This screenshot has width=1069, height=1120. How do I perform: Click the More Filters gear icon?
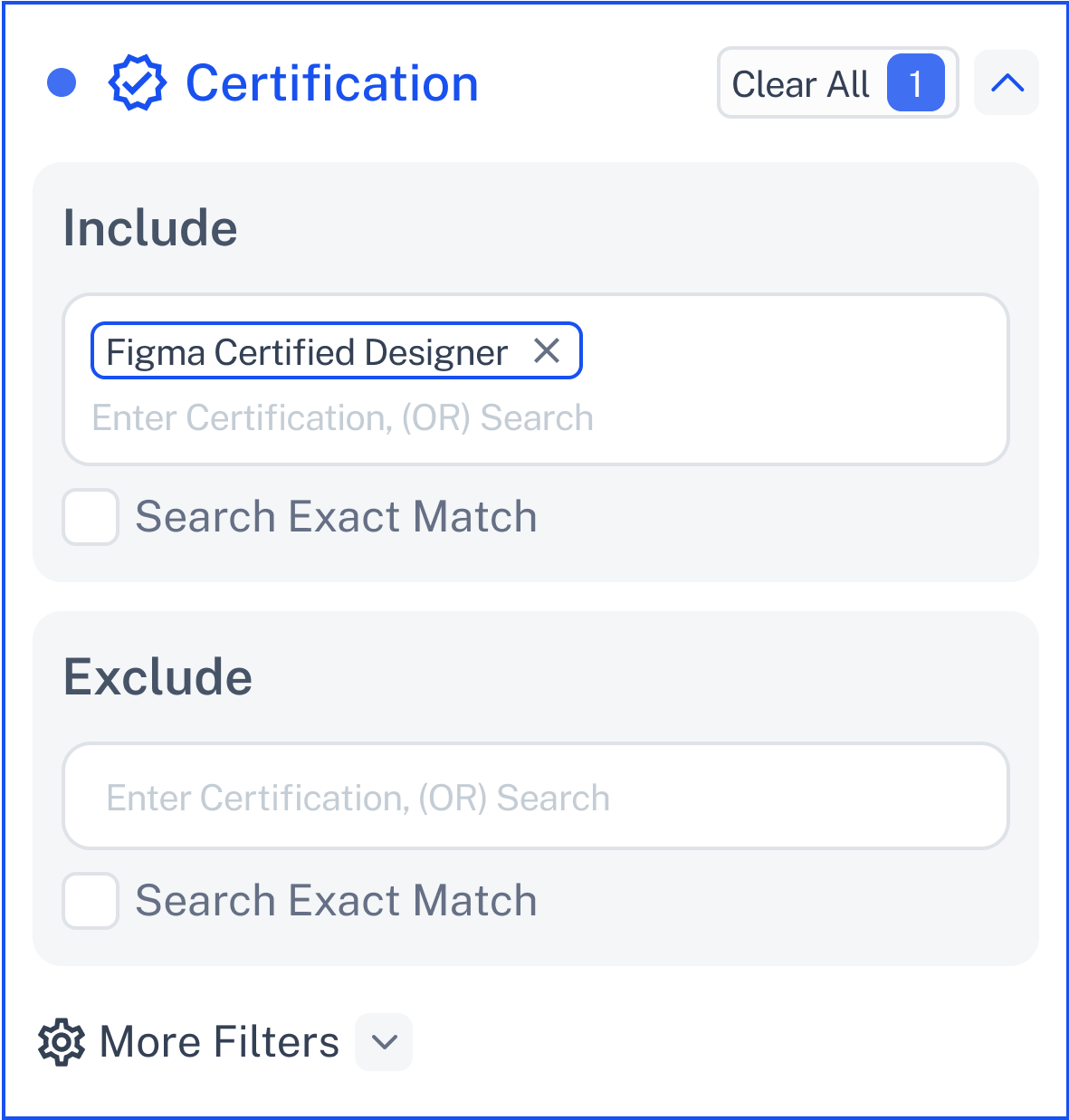tap(62, 1042)
